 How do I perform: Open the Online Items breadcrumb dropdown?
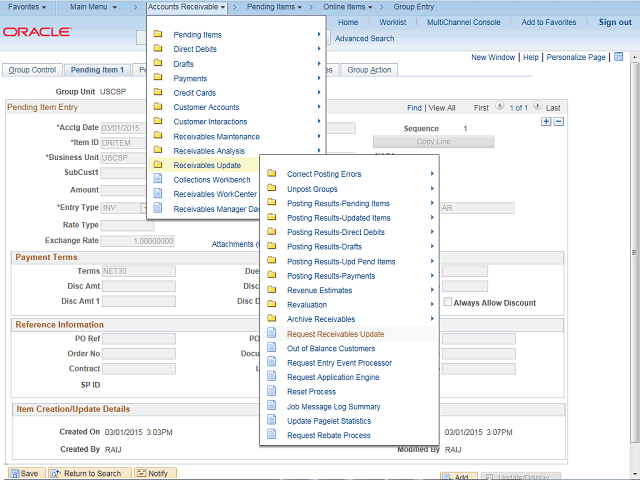348,7
